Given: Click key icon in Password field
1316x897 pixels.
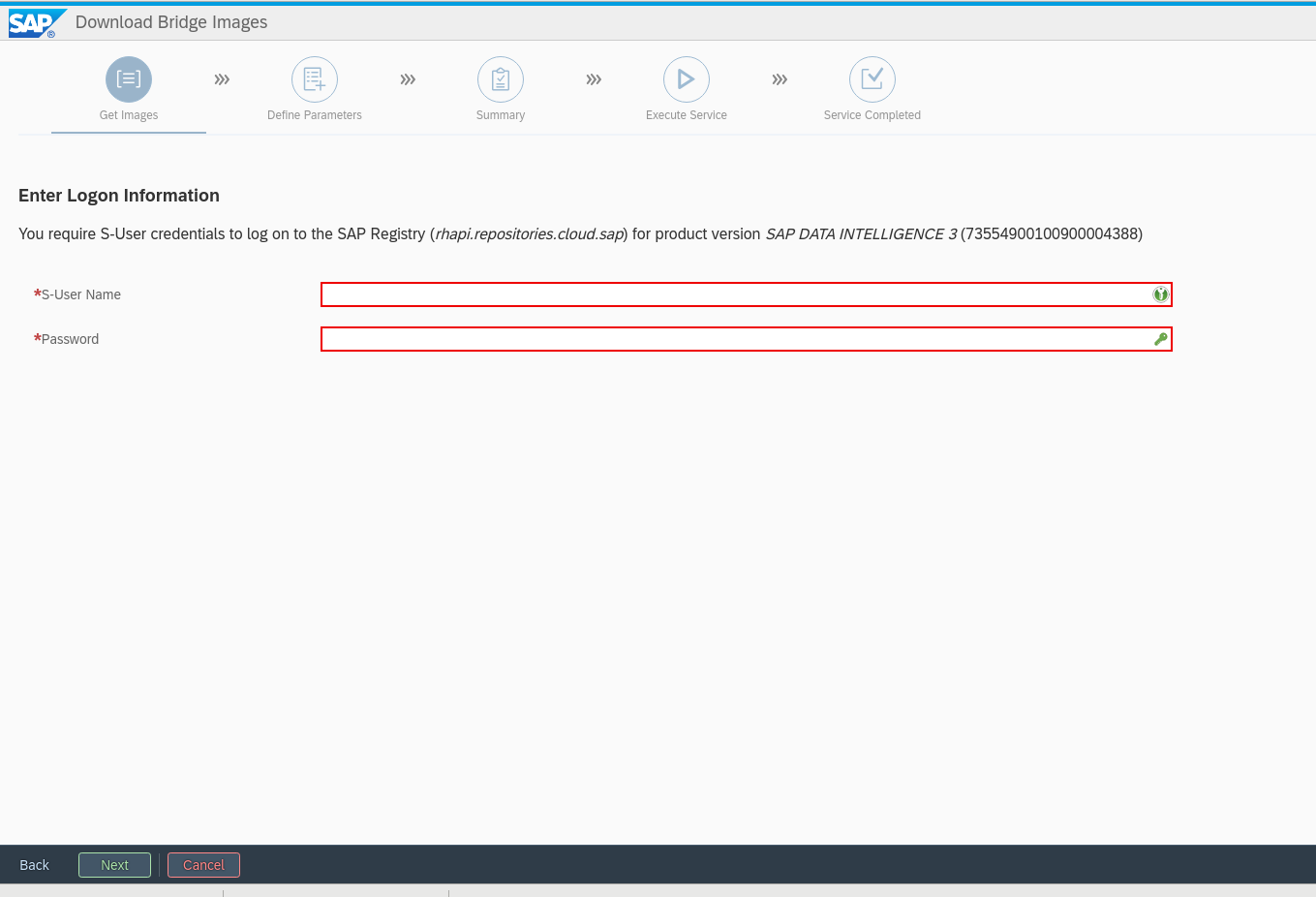Looking at the screenshot, I should pos(1160,339).
